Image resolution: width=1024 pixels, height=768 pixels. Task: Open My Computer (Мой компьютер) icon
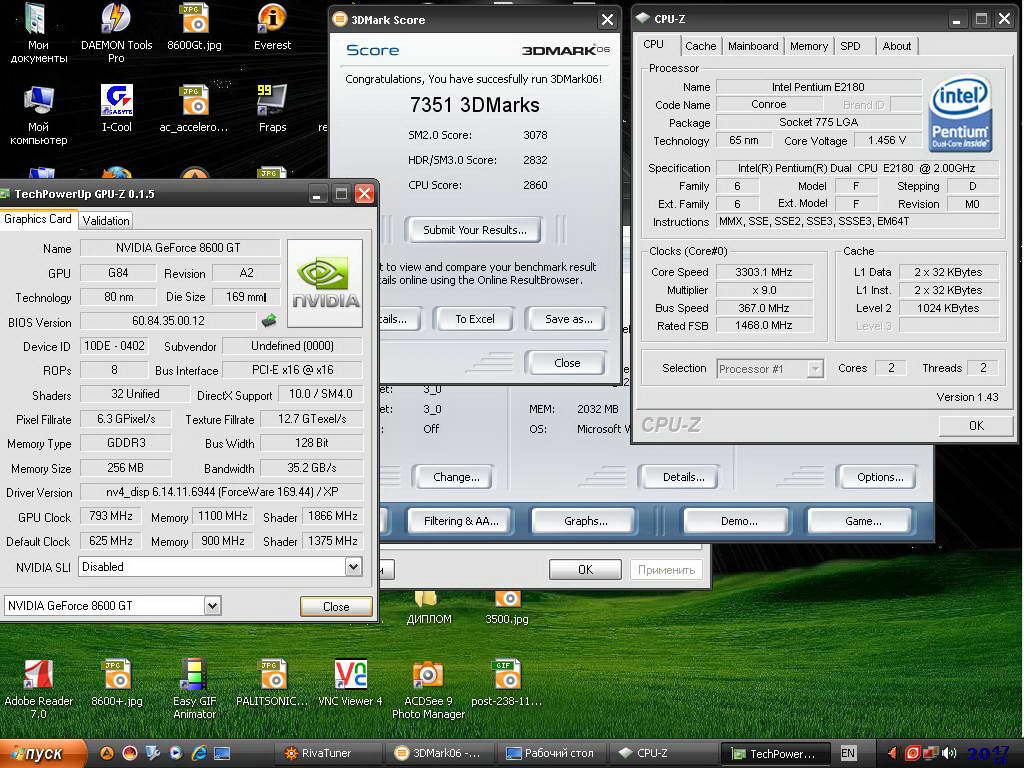pos(39,114)
